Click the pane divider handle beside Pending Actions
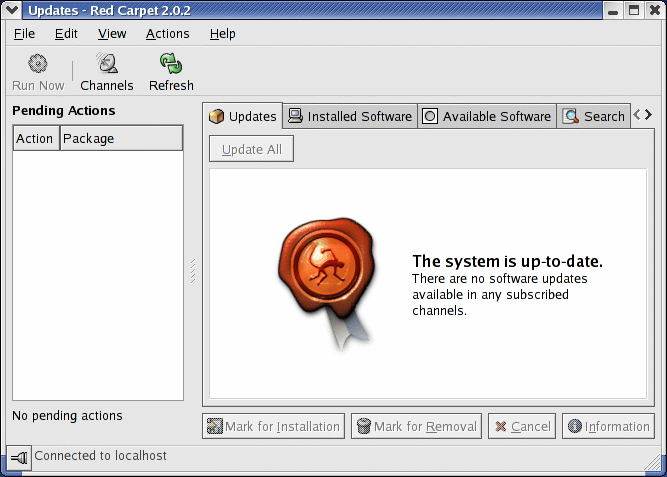667x477 pixels. (193, 270)
